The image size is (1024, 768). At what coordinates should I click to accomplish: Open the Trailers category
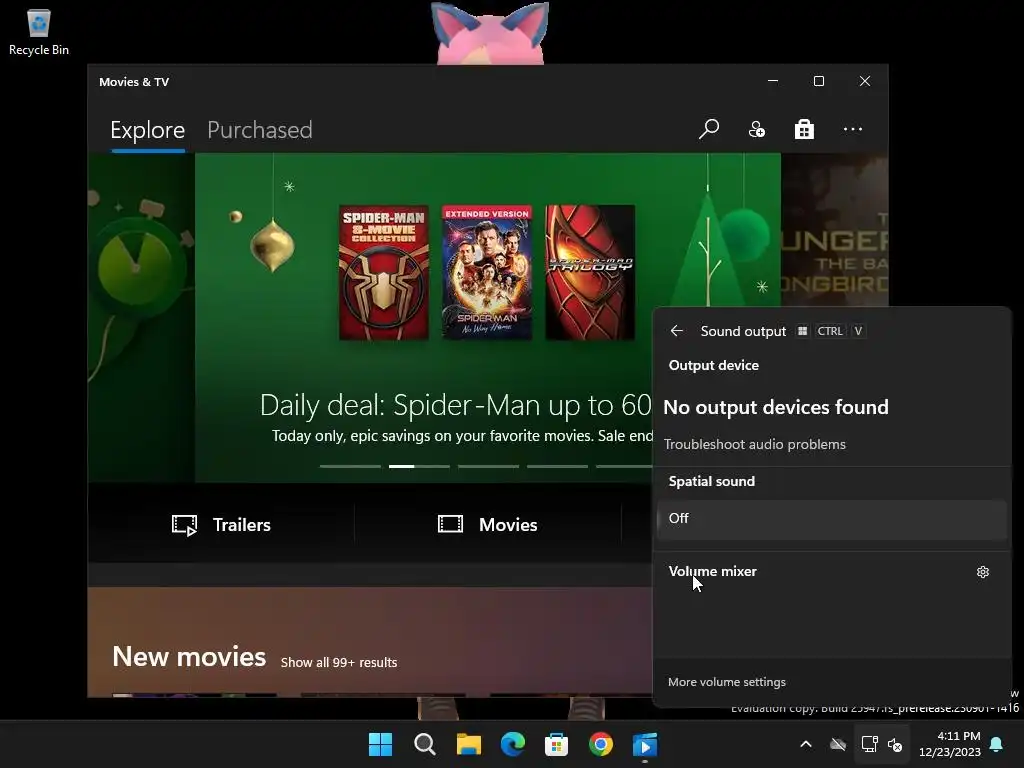pos(221,524)
